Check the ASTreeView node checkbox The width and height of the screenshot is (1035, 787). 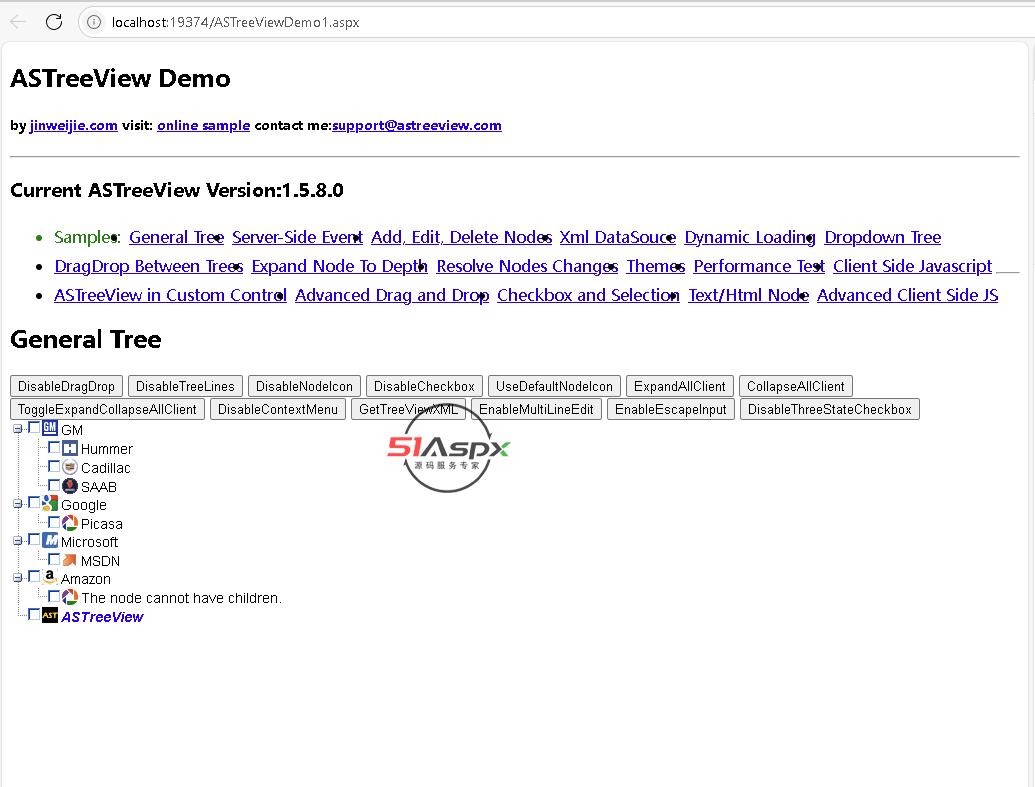(x=34, y=615)
